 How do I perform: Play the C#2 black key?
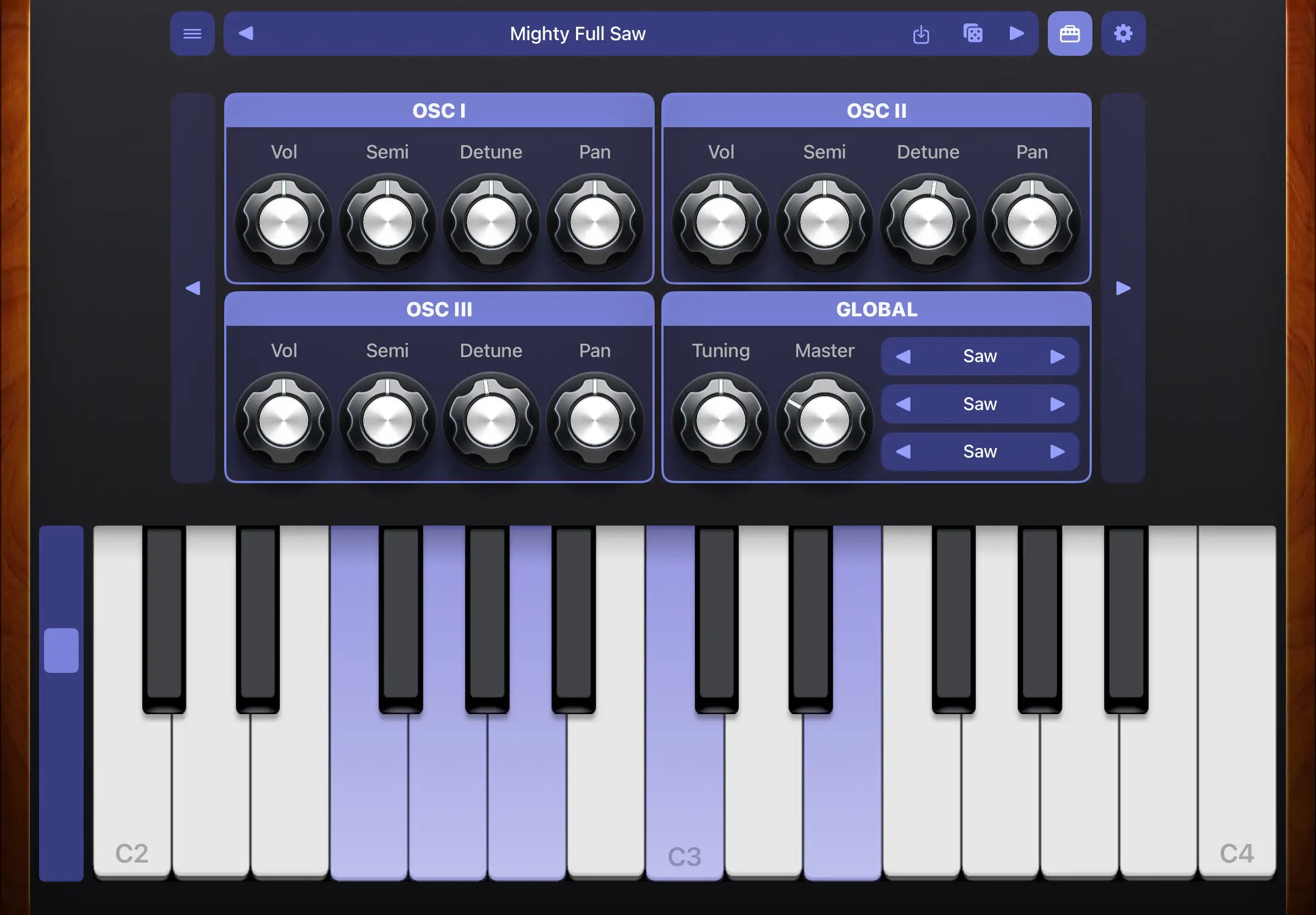164,619
